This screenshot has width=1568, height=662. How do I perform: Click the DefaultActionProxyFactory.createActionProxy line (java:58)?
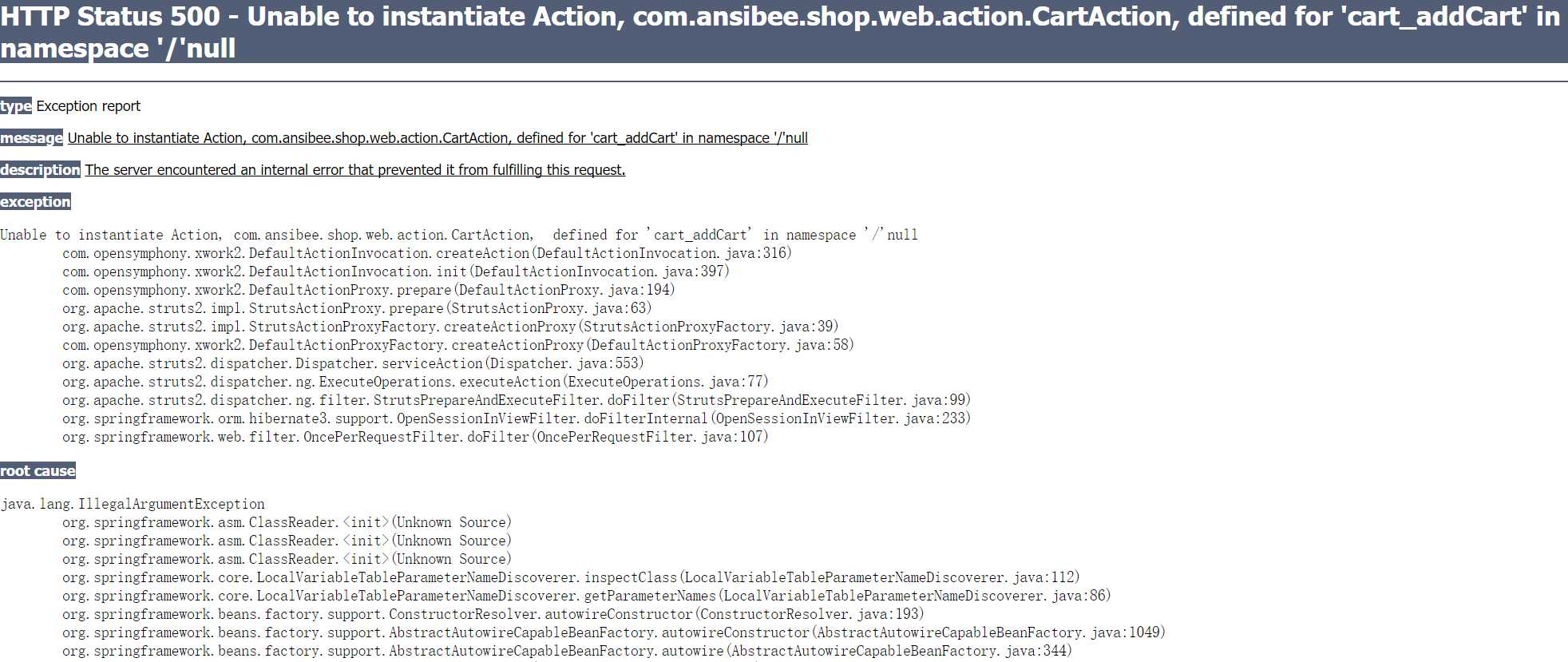click(x=458, y=345)
